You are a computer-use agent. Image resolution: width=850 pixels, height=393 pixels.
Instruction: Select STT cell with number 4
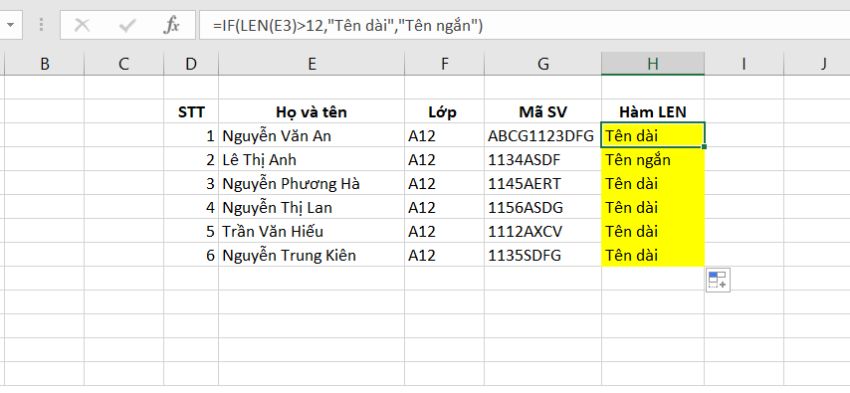coord(191,207)
